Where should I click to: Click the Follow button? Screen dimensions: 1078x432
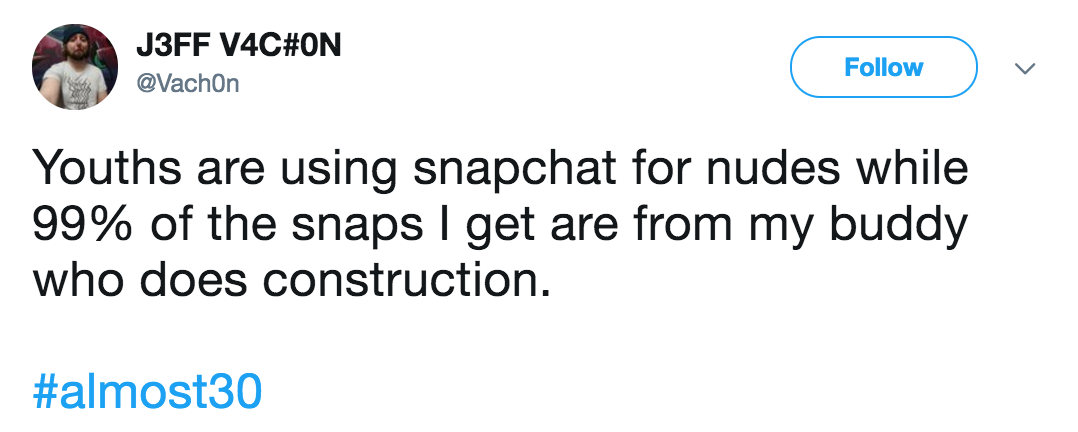pyautogui.click(x=883, y=67)
